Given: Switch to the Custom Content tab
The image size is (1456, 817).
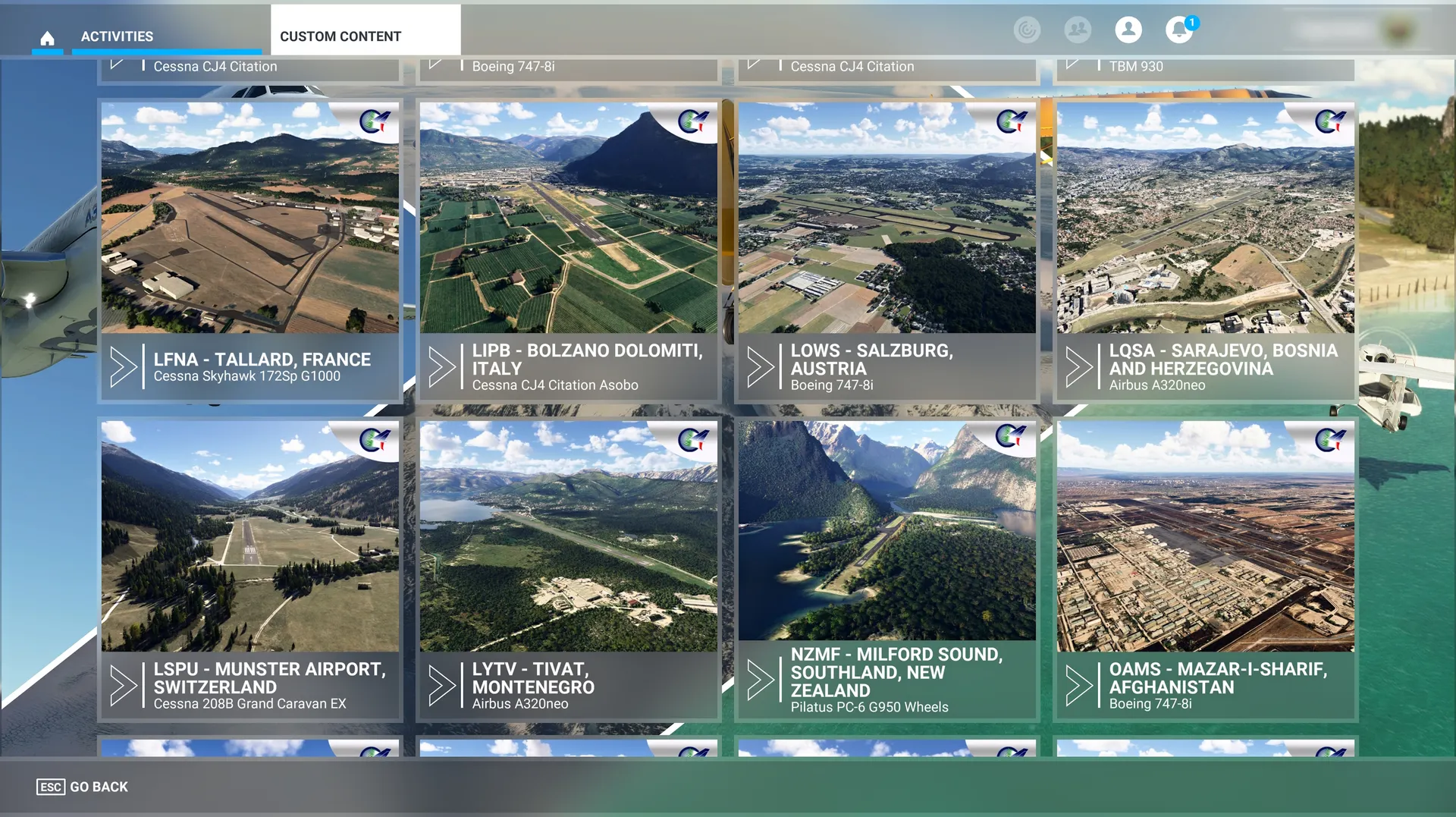Looking at the screenshot, I should [366, 30].
